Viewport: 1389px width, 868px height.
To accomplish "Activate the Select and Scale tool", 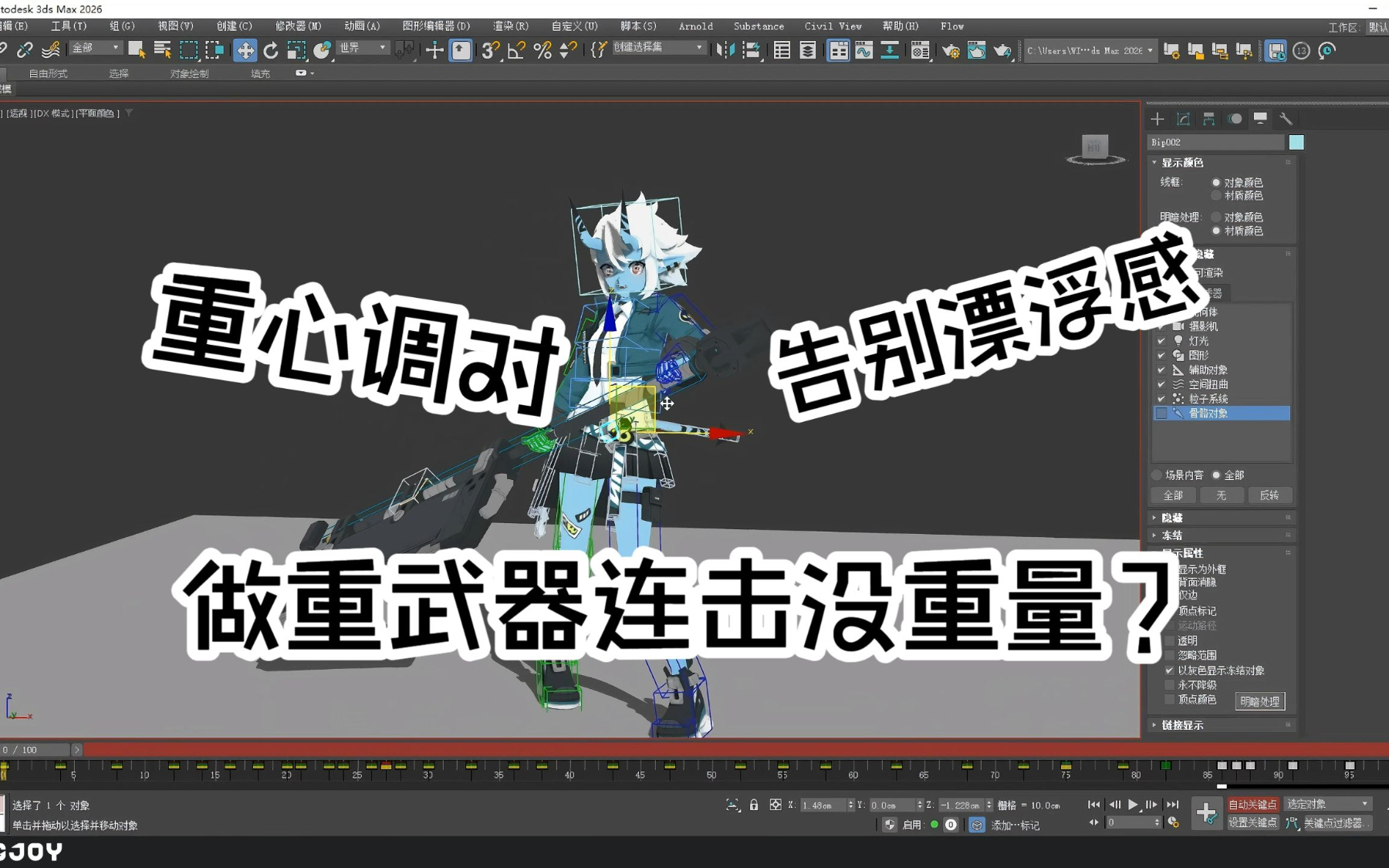I will (296, 51).
